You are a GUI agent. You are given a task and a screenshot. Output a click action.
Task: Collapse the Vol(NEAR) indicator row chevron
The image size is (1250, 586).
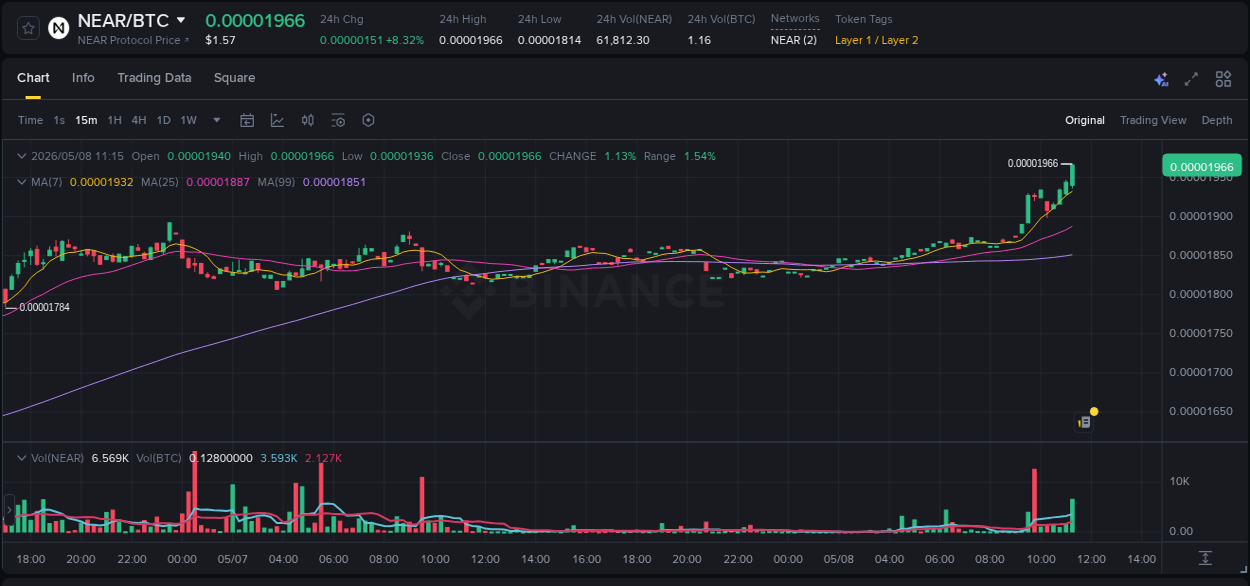21,458
